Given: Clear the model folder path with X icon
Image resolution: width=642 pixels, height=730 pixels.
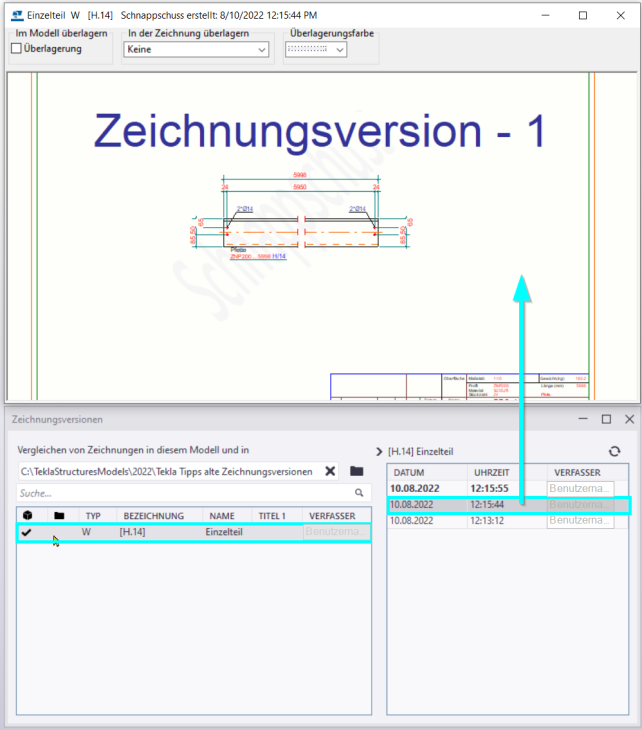Looking at the screenshot, I should point(330,471).
